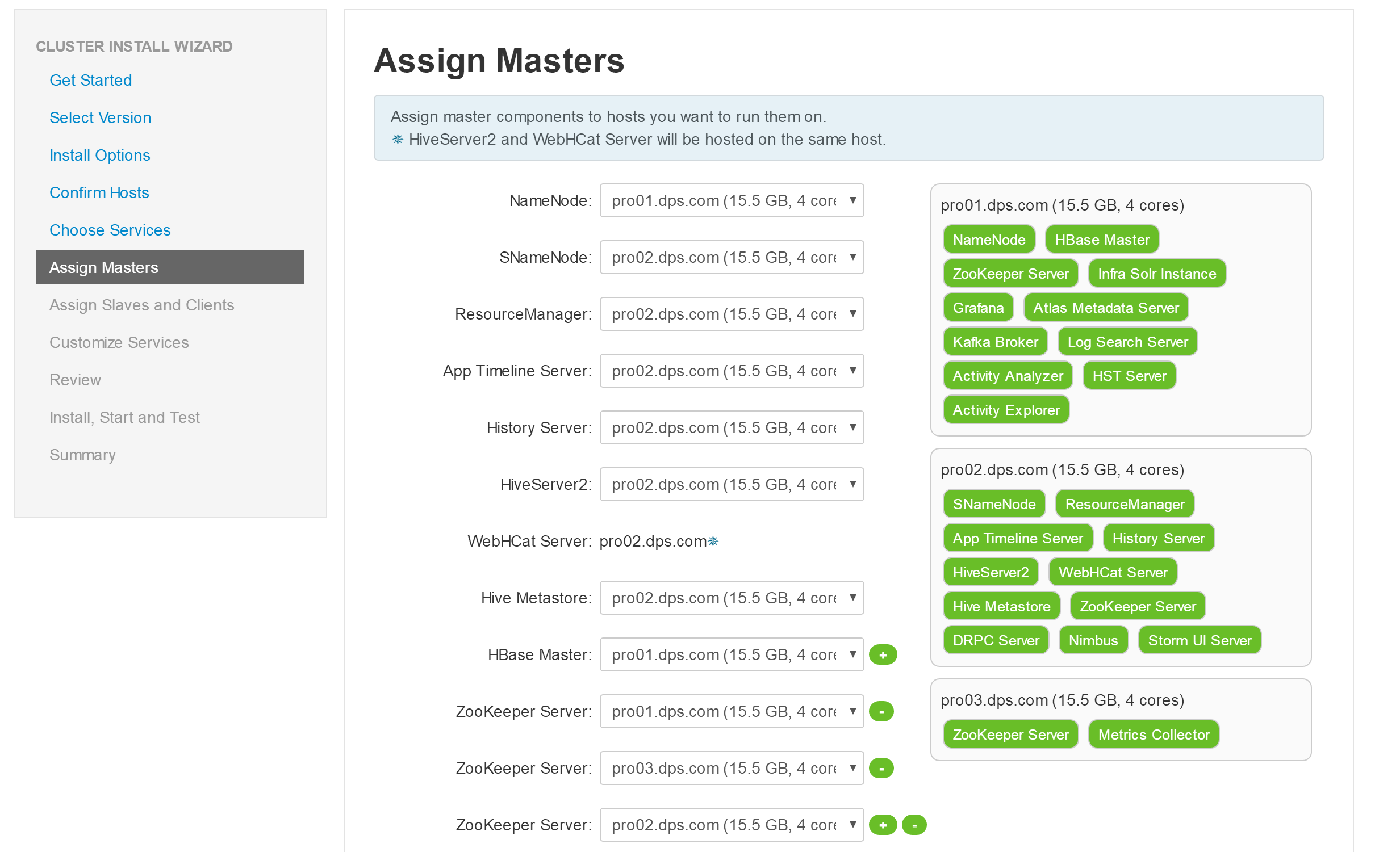Remove the pro02 ZooKeeper Server row

pyautogui.click(x=914, y=825)
